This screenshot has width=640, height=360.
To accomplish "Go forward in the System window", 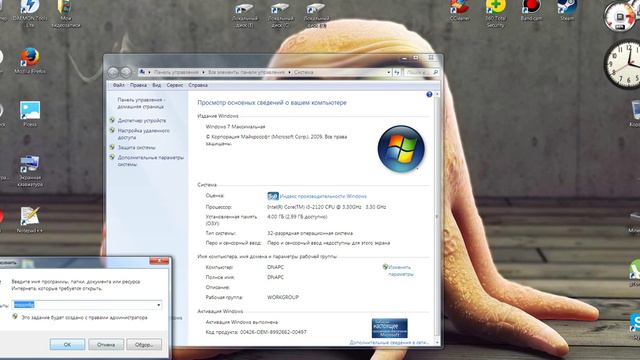I will tap(126, 72).
